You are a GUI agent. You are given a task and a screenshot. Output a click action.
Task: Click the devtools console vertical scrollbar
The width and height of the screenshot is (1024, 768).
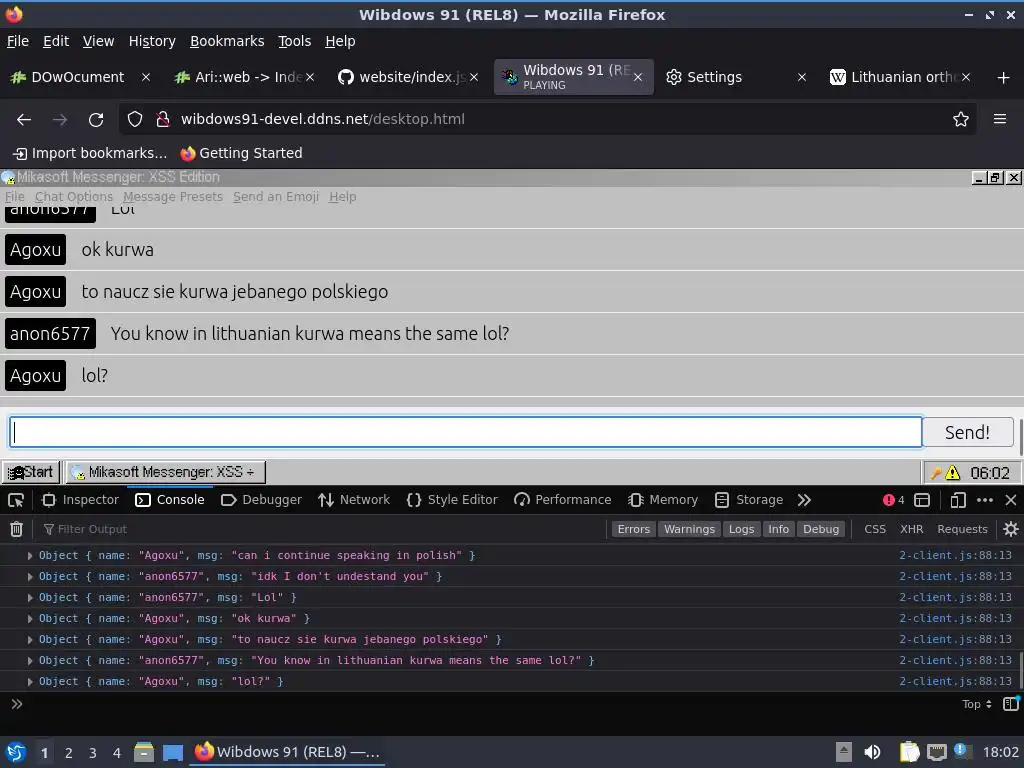tap(1020, 669)
